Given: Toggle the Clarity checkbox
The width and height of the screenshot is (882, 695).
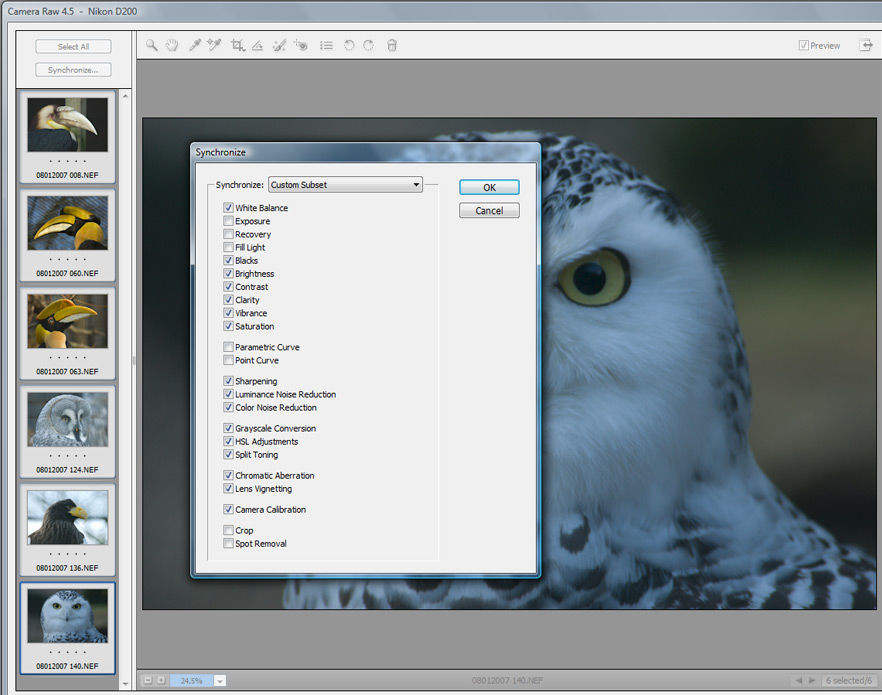Looking at the screenshot, I should point(228,300).
